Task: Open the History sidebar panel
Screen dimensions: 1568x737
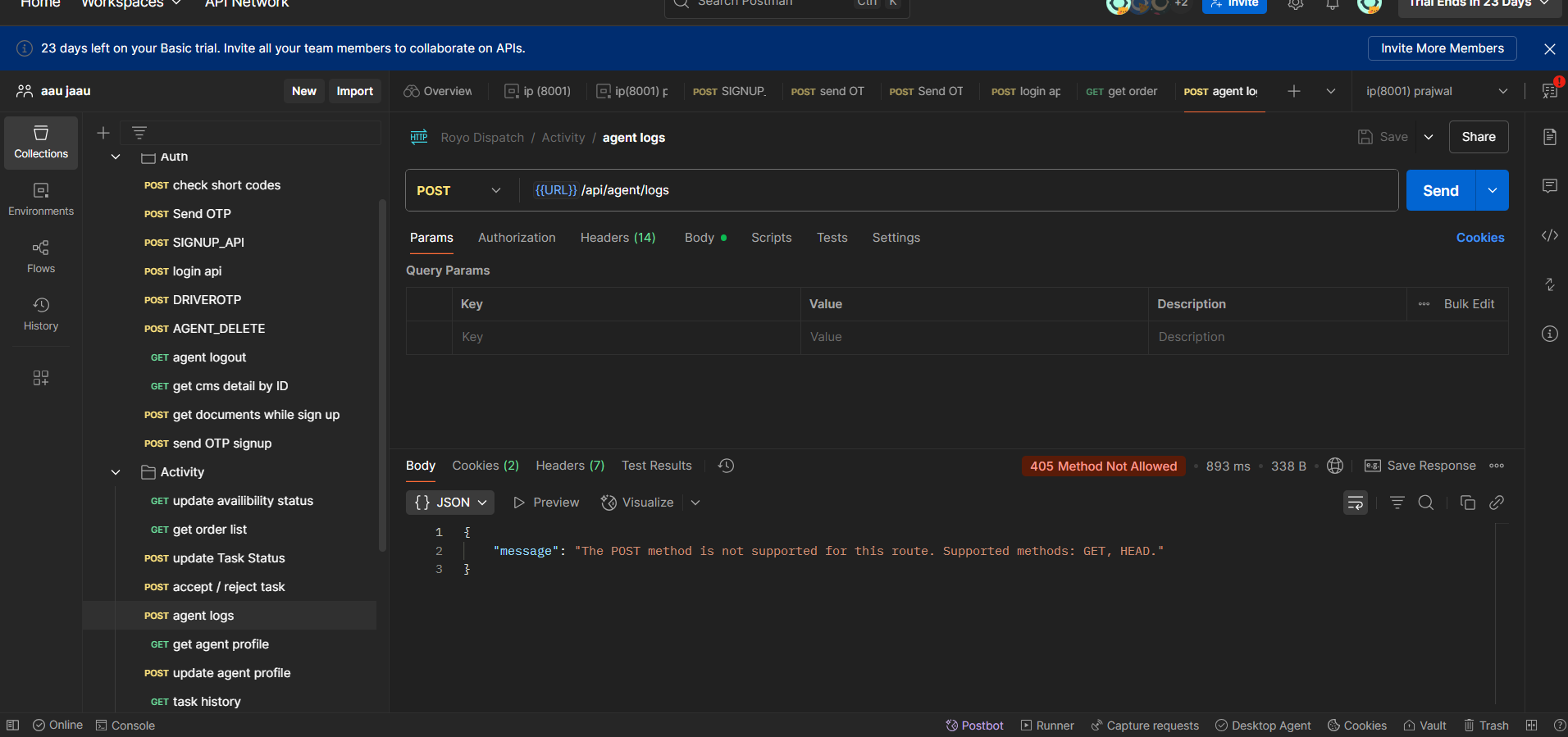Action: point(41,314)
